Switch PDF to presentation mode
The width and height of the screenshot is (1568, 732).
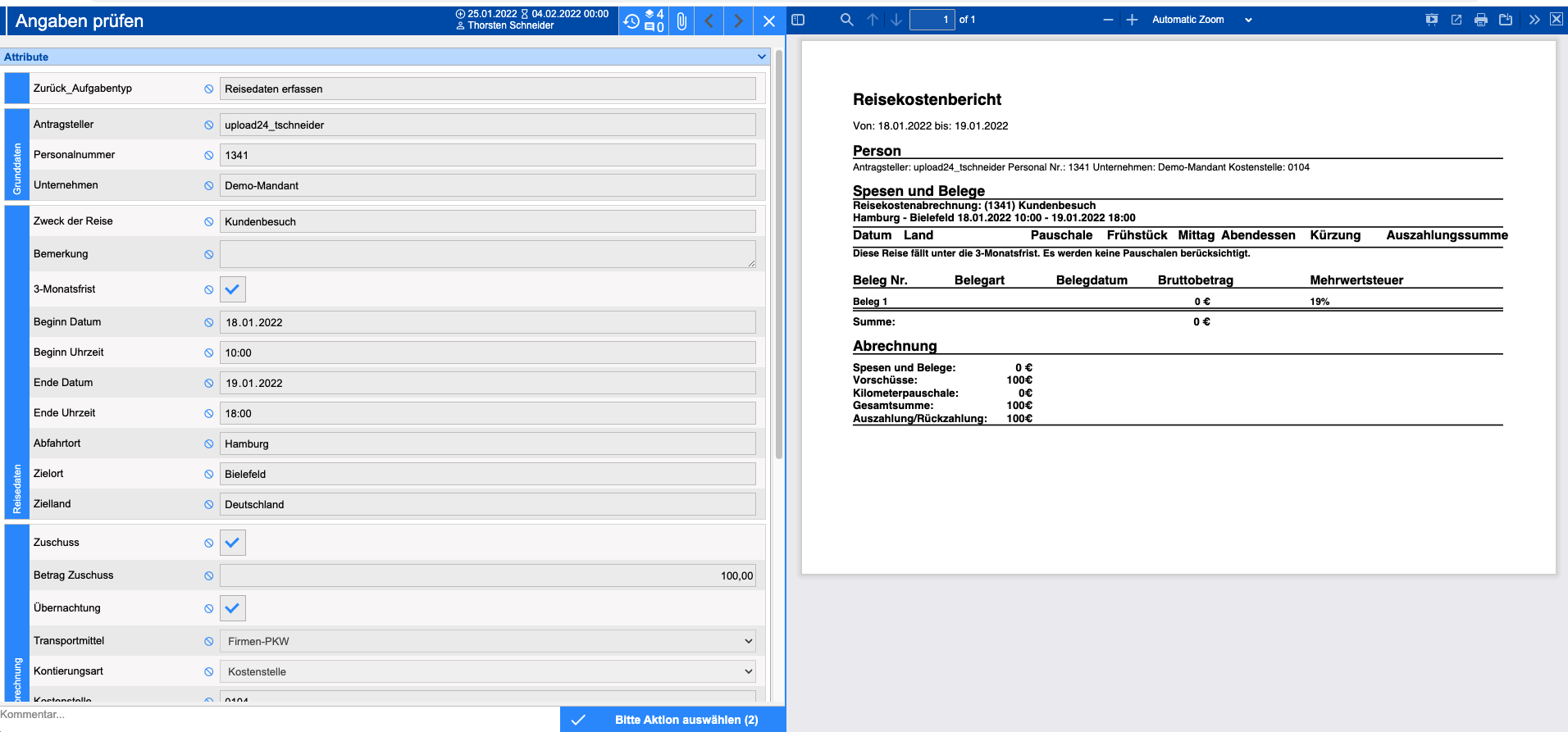[1432, 20]
